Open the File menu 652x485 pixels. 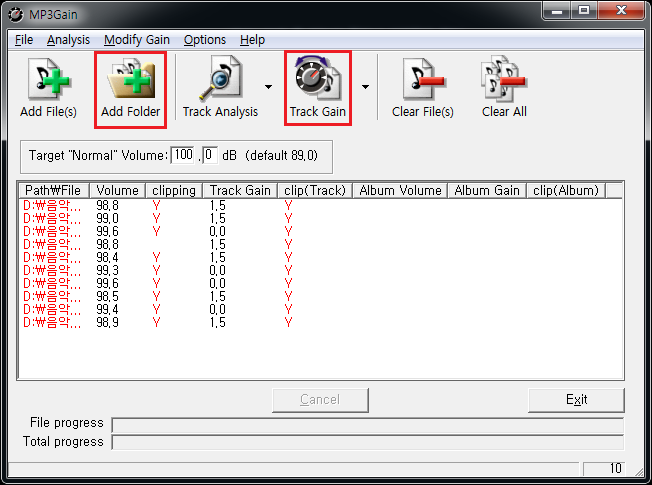24,40
